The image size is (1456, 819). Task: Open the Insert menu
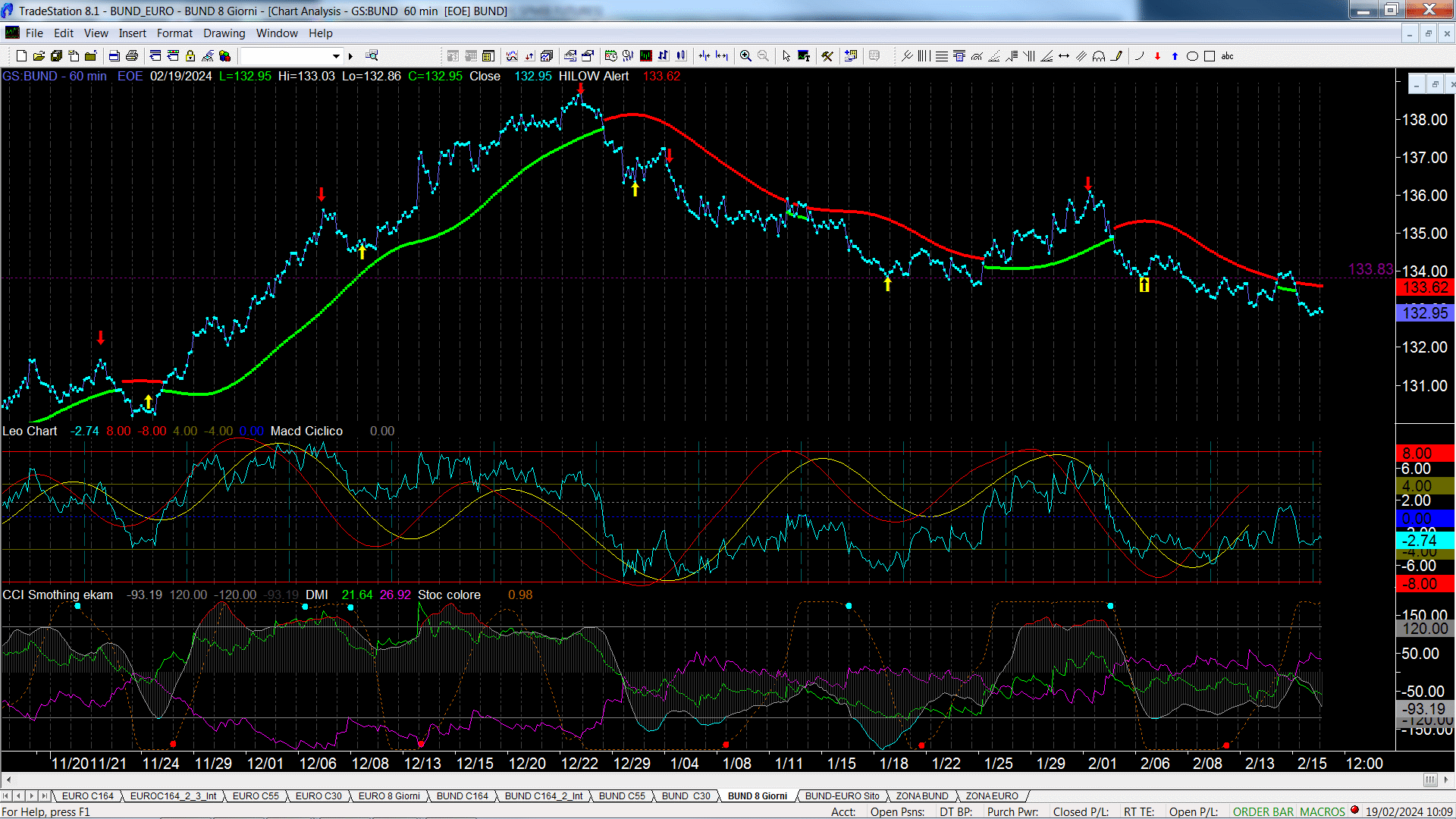(133, 33)
